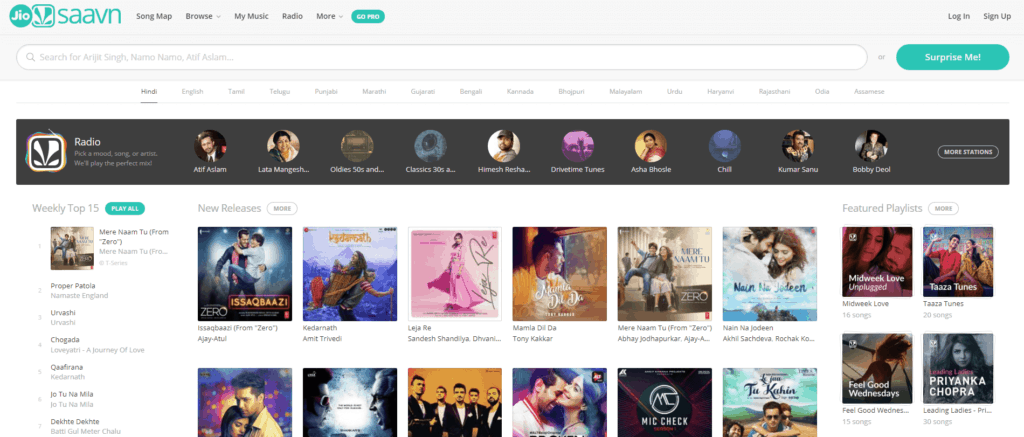Viewport: 1024px width, 437px height.
Task: Open Jo Tu Na Mila song title
Action: pyautogui.click(x=72, y=395)
